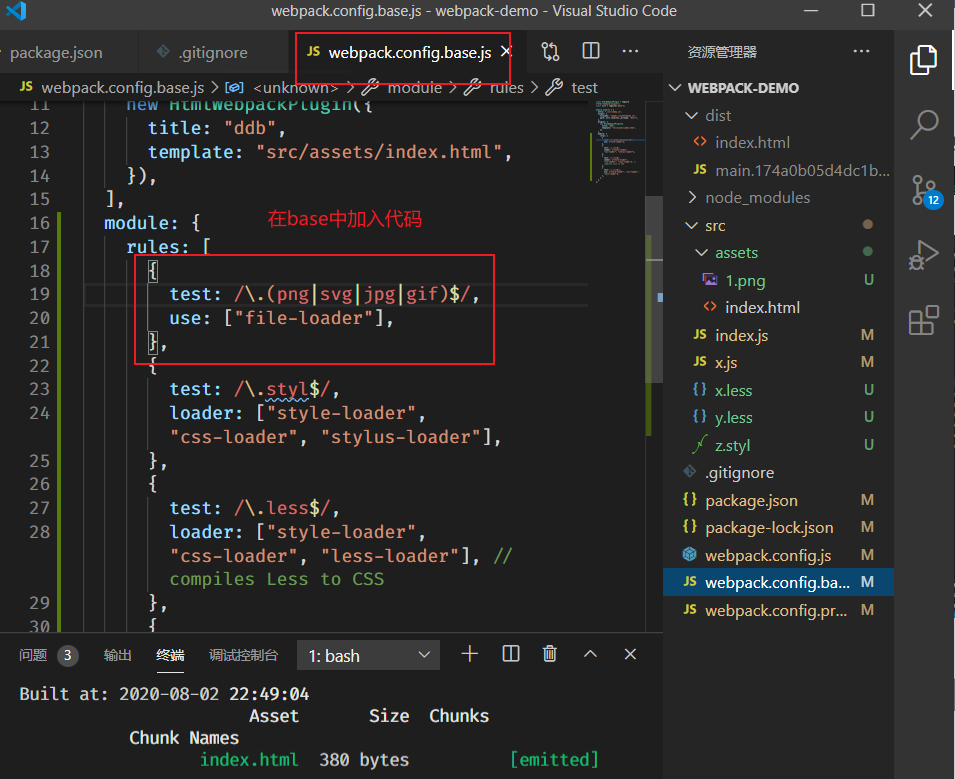Open the Explorer view in activity bar

(923, 60)
